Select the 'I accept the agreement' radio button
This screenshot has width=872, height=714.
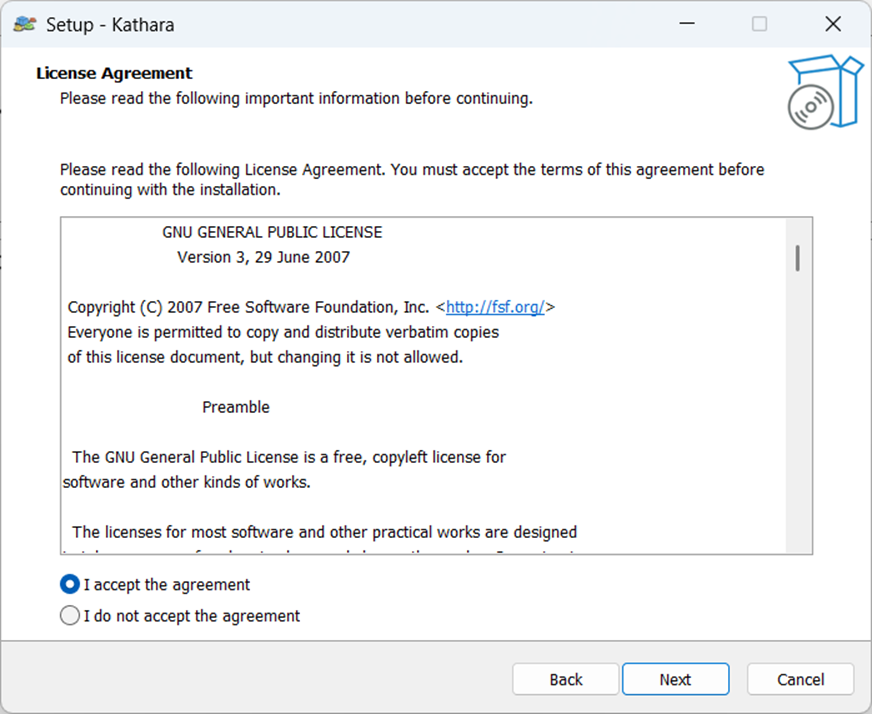click(69, 584)
